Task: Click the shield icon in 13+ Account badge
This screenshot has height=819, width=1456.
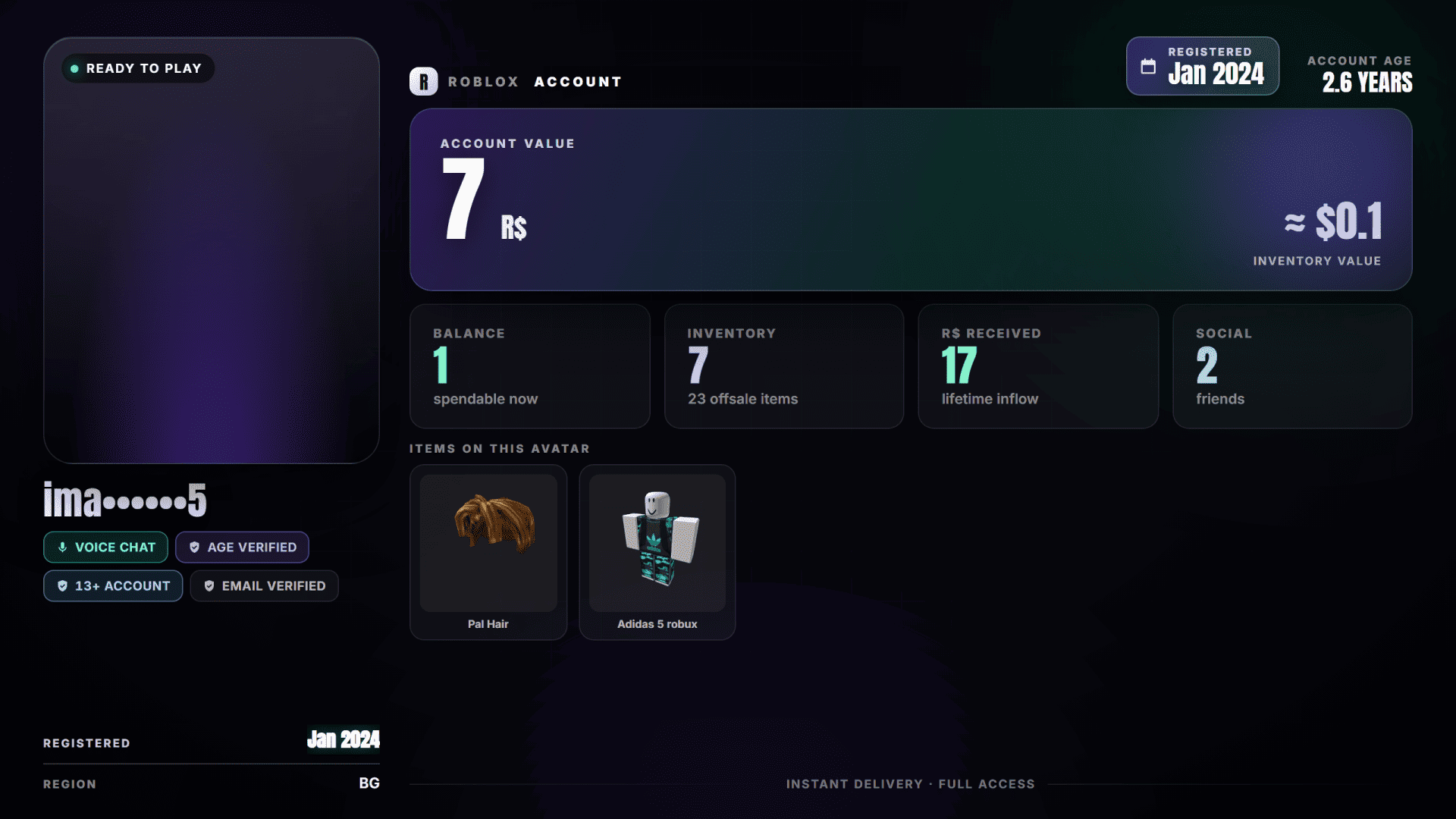Action: 62,585
